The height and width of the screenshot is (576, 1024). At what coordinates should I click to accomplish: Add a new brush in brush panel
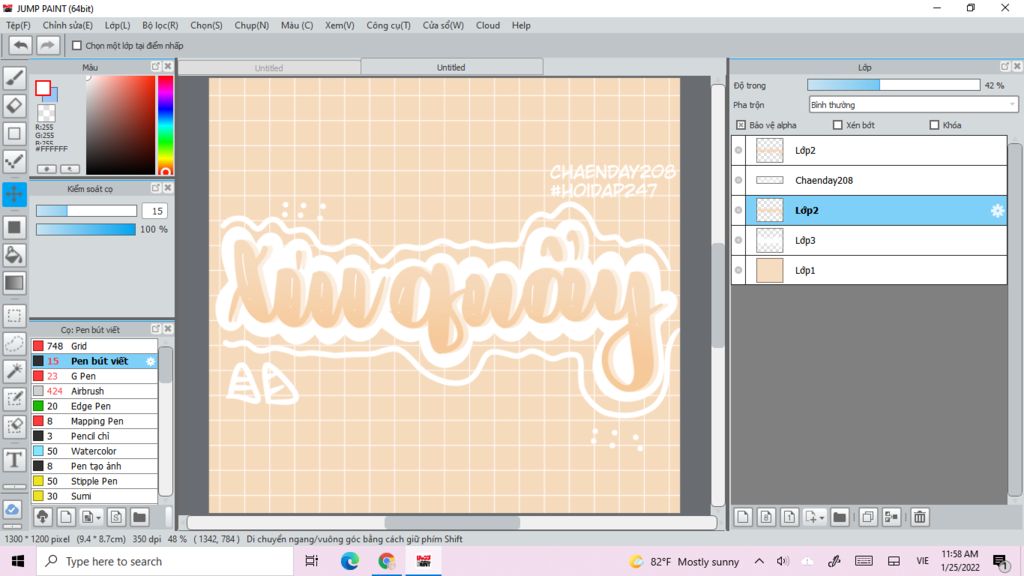point(66,517)
